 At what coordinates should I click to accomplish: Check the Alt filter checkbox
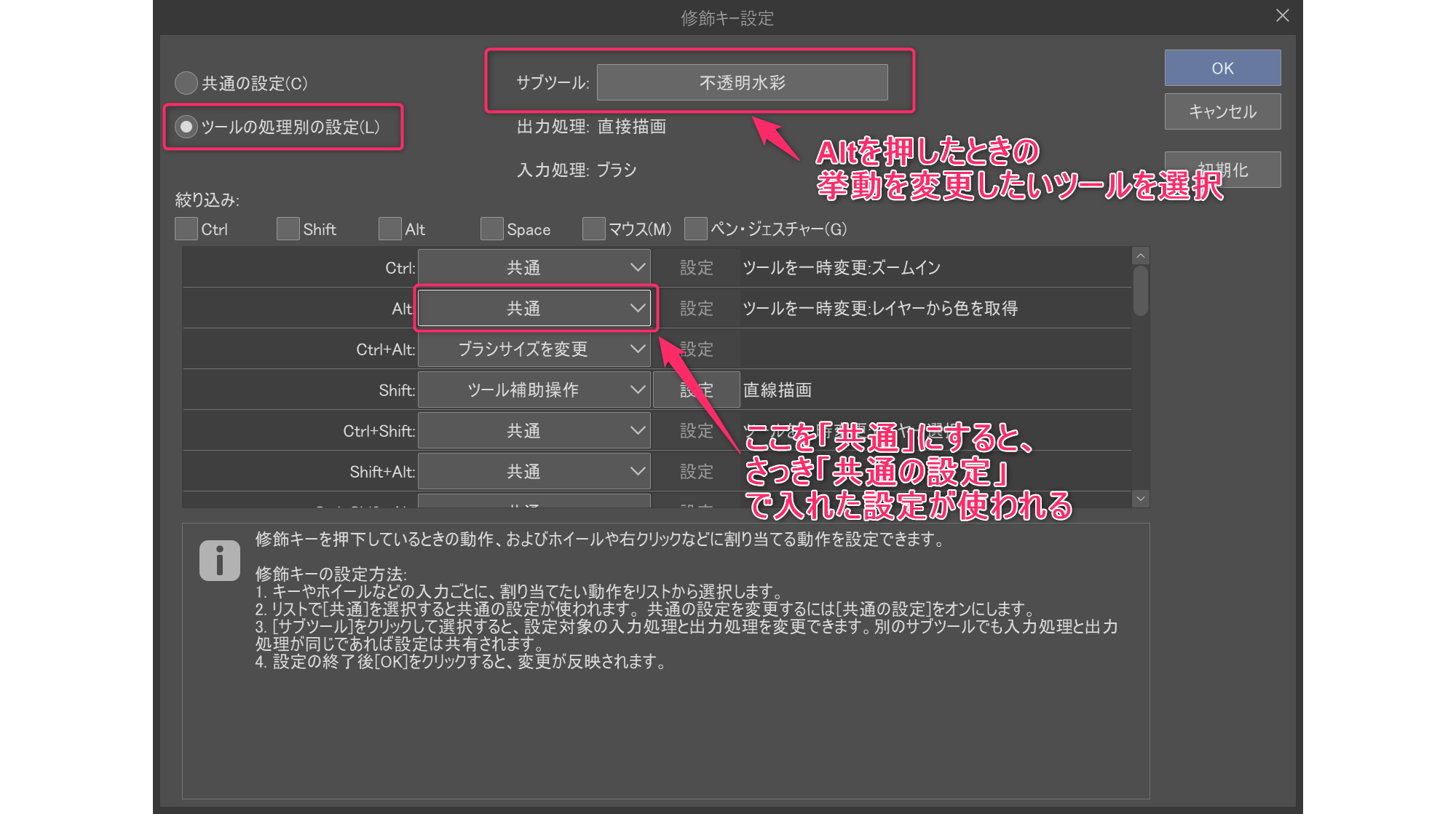tap(390, 229)
